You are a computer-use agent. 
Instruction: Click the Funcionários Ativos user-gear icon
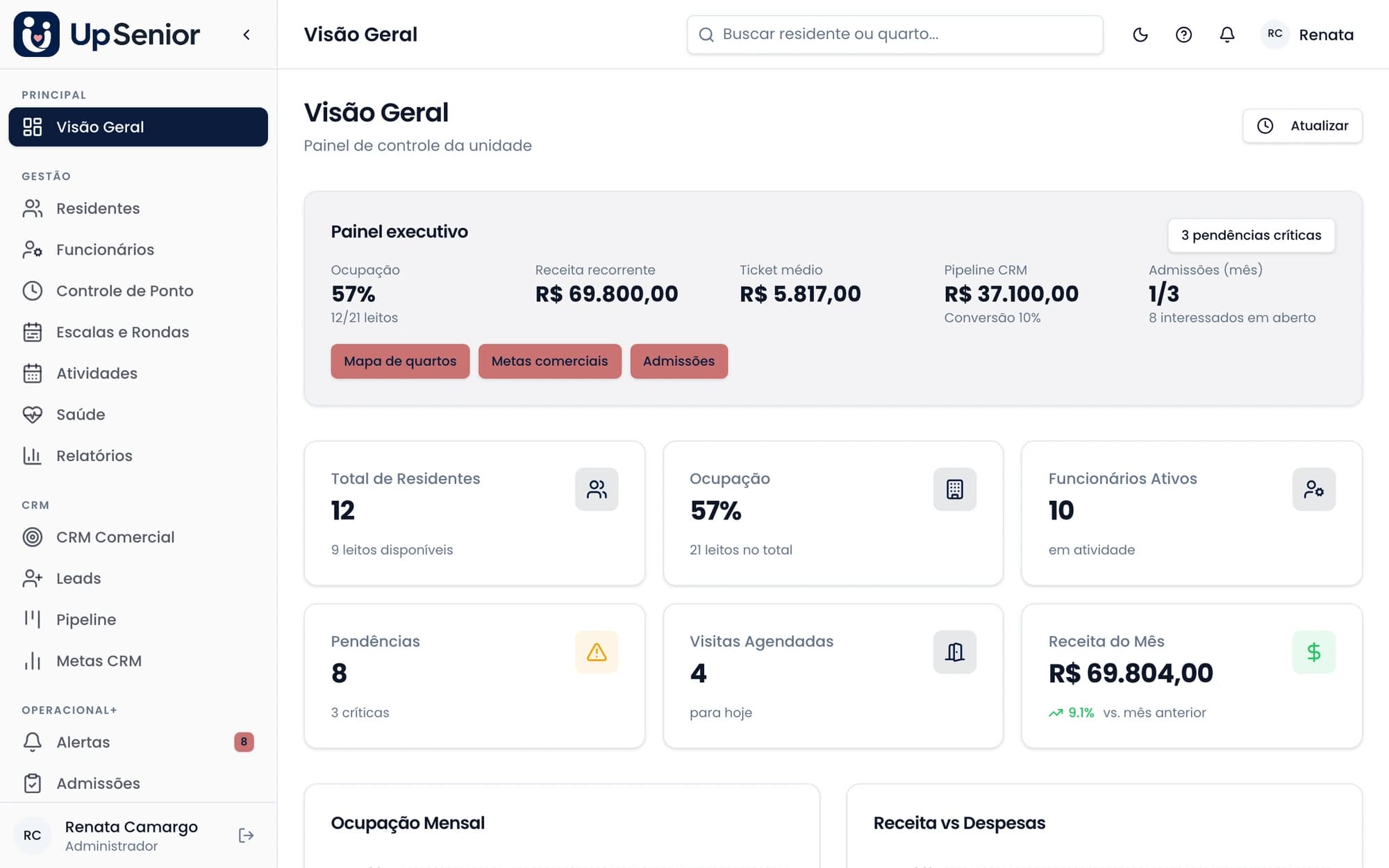click(x=1313, y=490)
